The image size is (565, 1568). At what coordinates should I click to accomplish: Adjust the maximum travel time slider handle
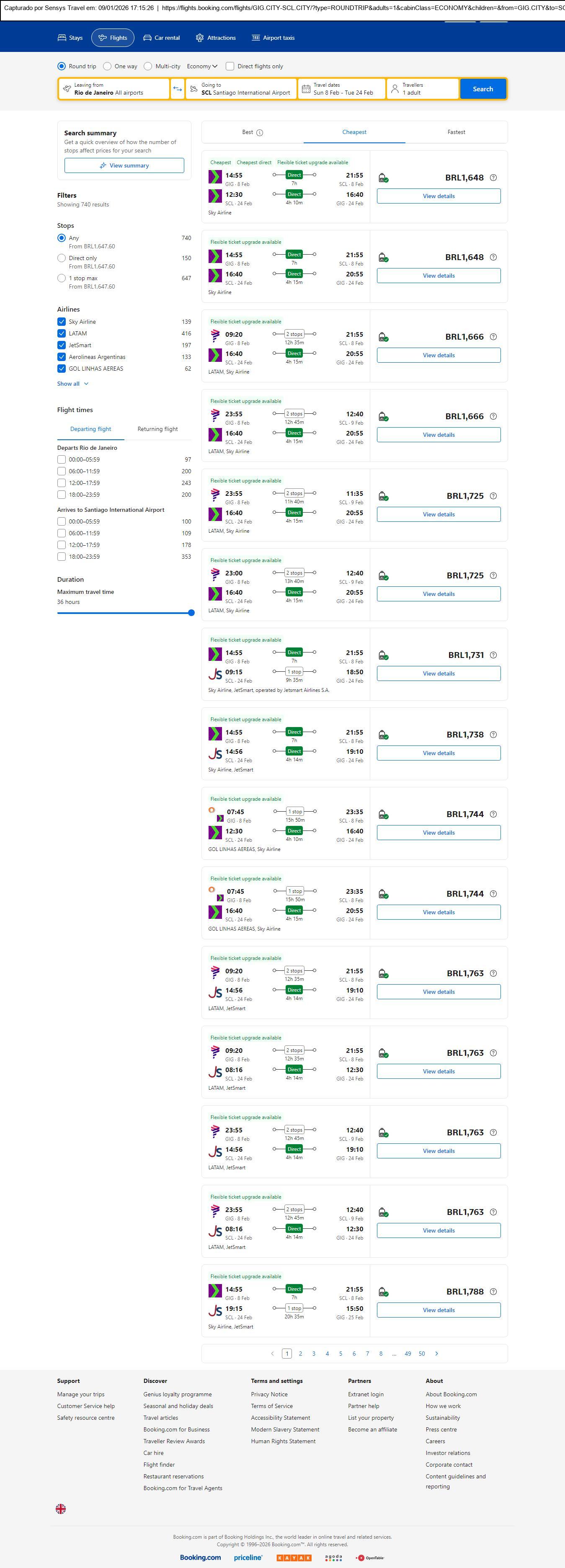191,613
